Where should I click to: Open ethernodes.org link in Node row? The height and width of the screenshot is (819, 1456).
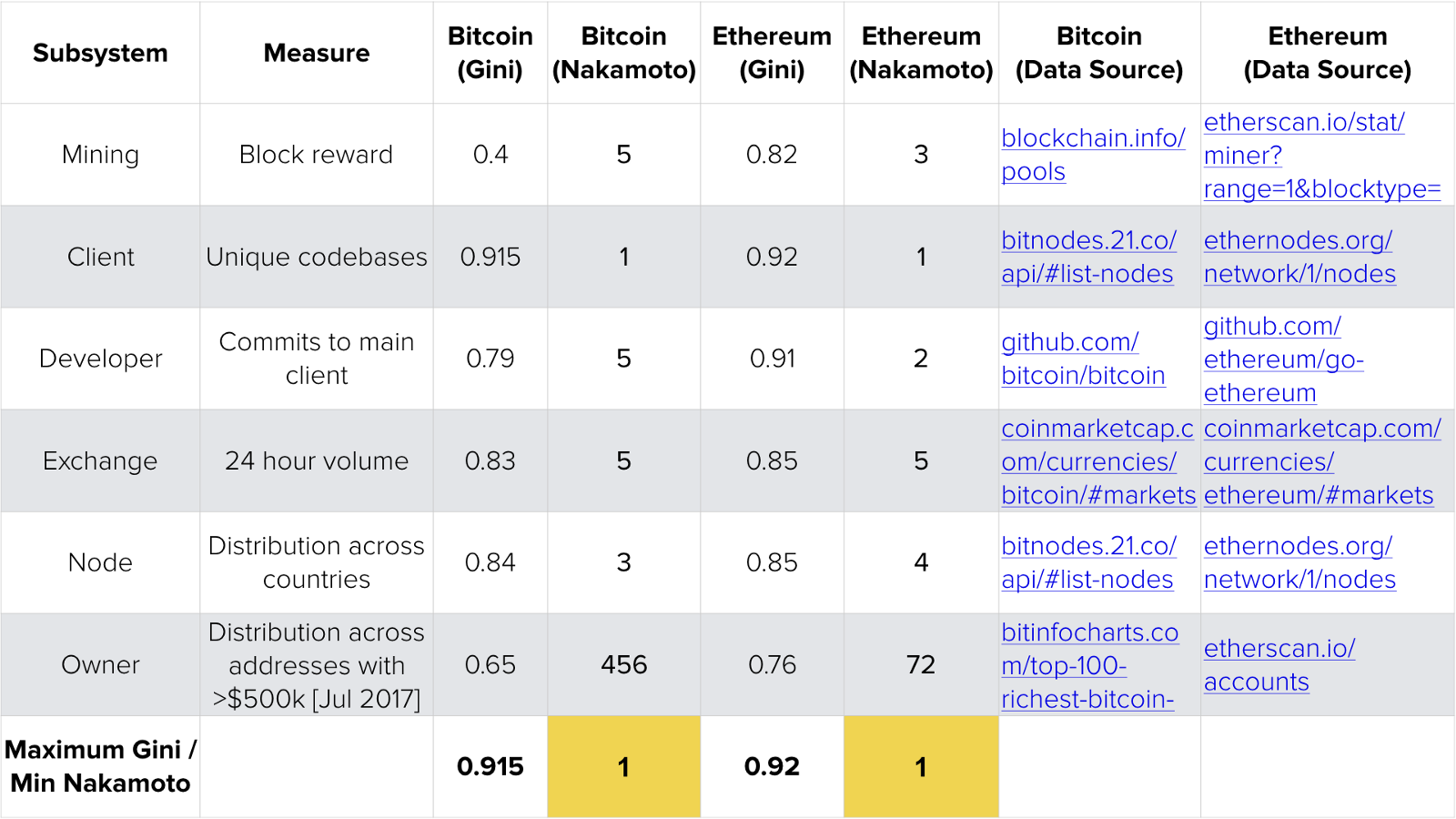pos(1298,546)
